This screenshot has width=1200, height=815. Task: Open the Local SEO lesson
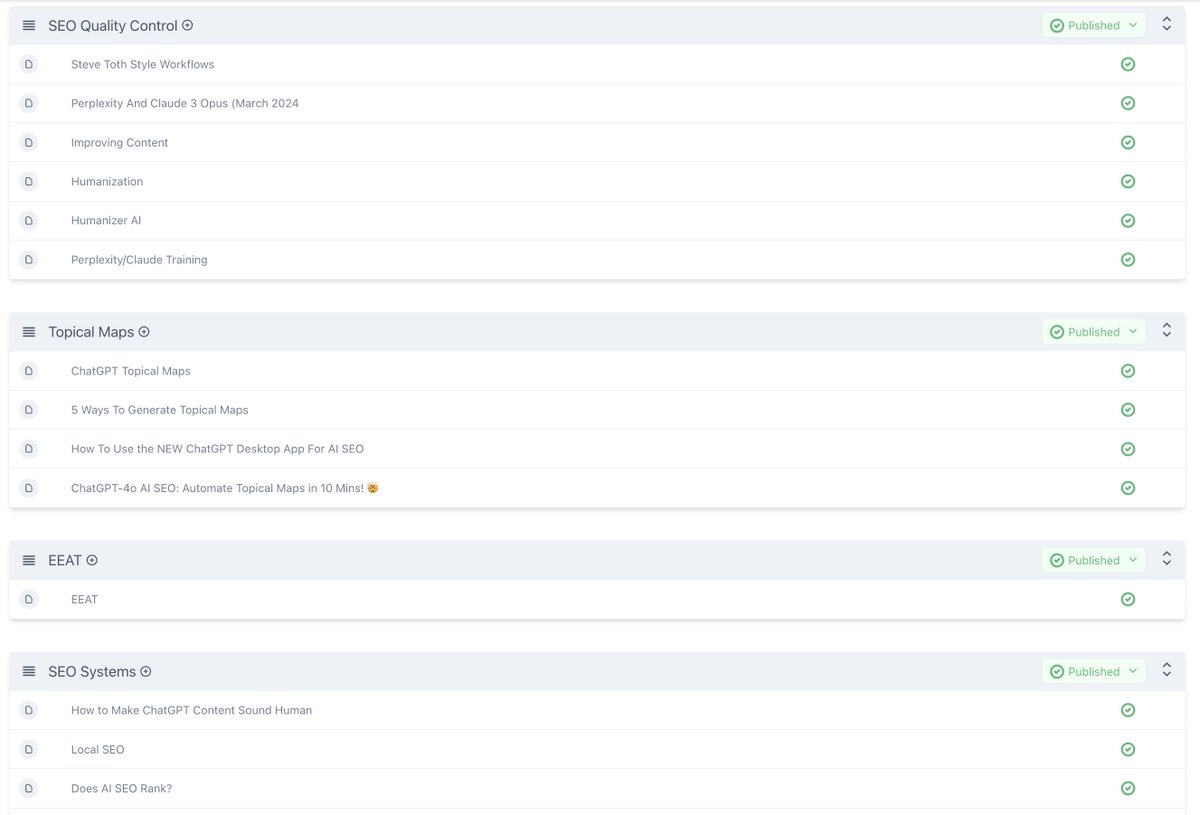[98, 749]
